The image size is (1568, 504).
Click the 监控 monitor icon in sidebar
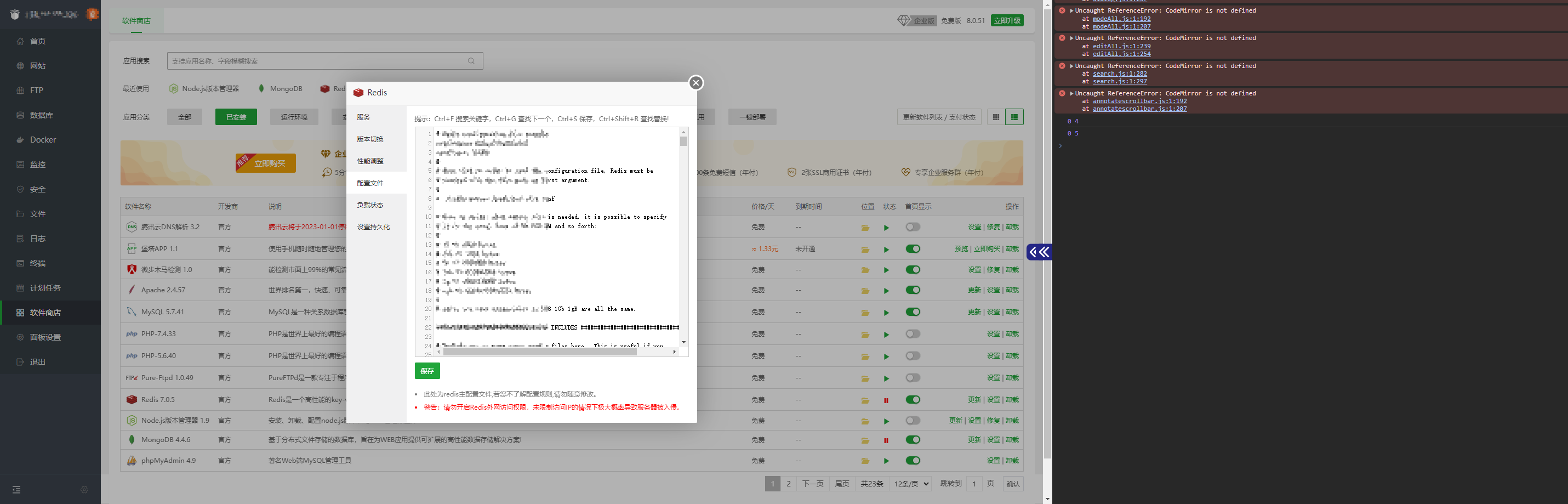tap(20, 165)
